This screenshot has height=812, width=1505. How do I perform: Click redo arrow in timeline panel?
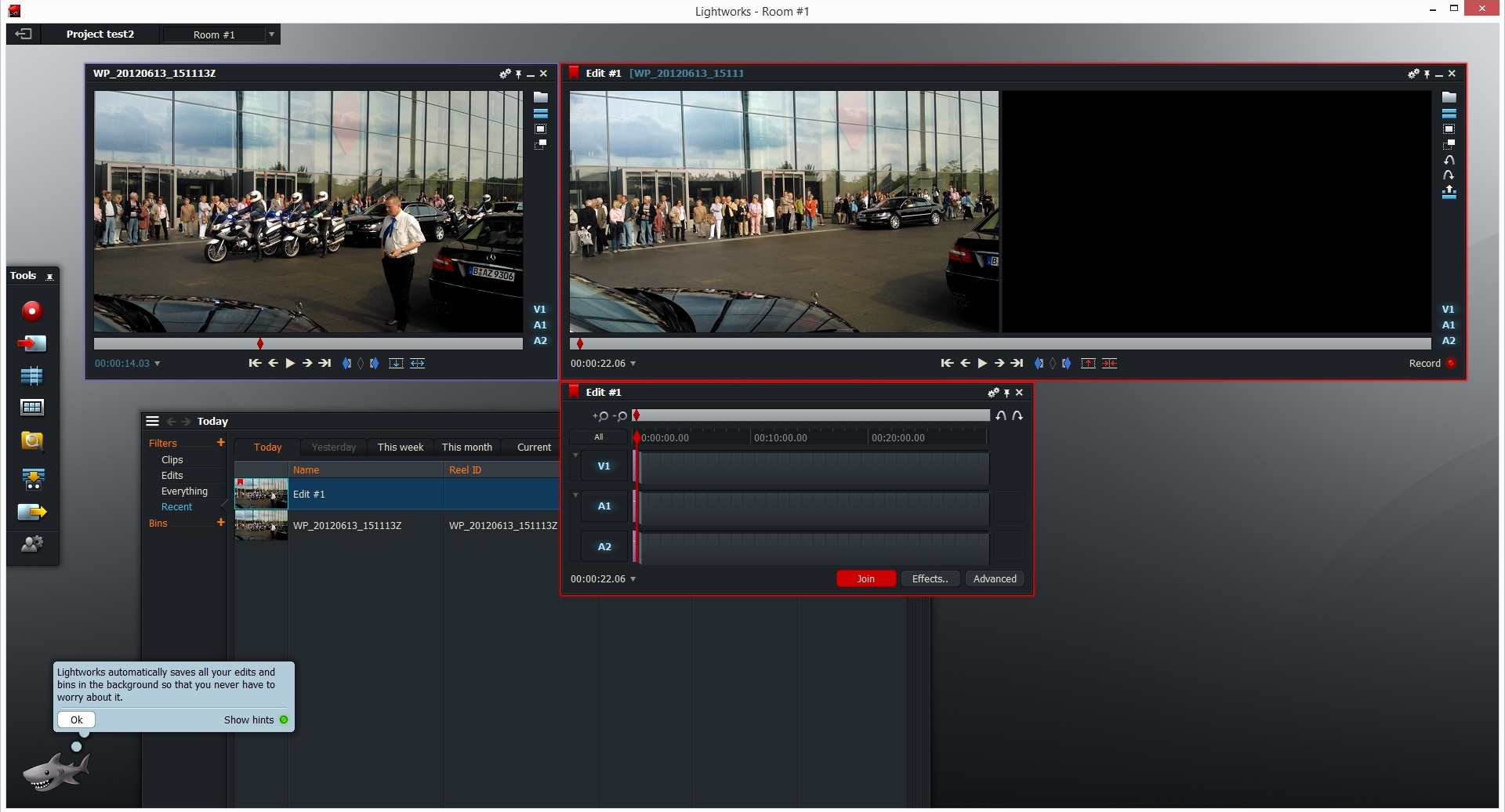1017,415
